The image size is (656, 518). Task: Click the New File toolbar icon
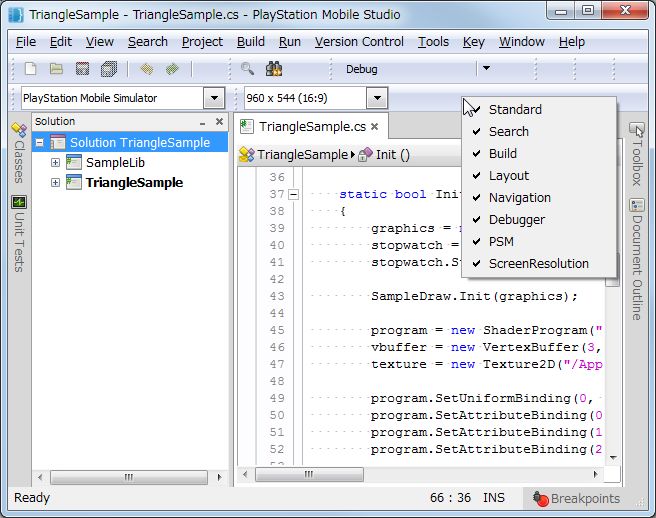(x=31, y=69)
